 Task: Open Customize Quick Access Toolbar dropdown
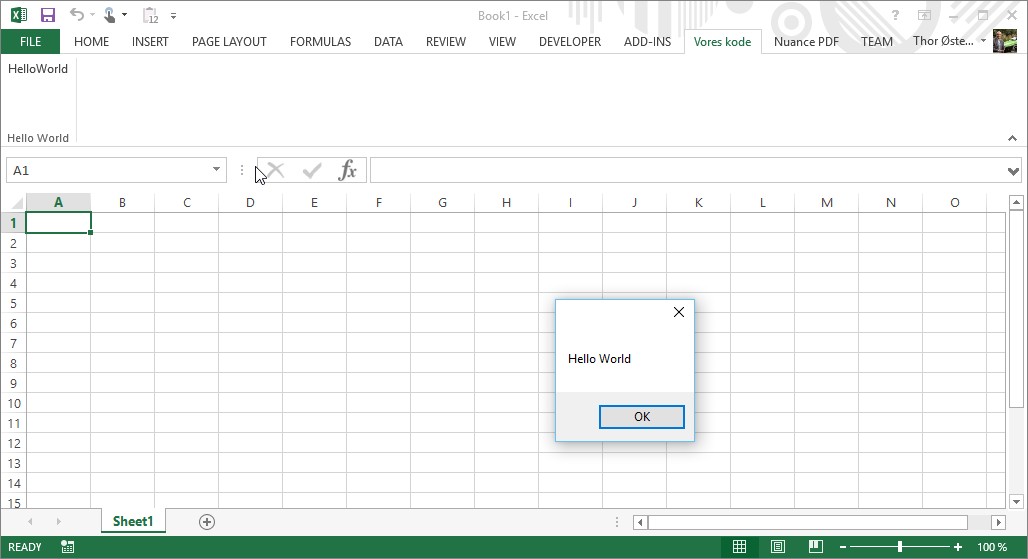[174, 16]
